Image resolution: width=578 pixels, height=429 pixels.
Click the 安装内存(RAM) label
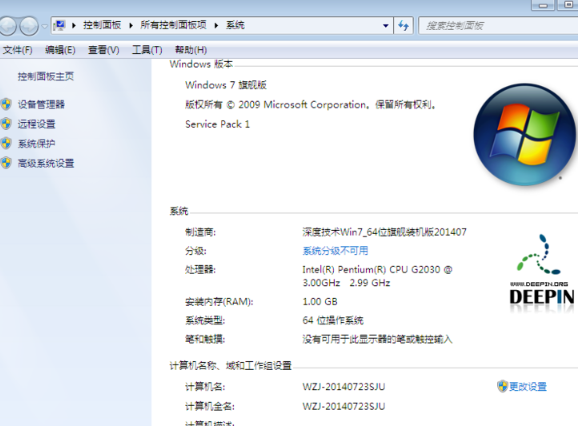point(219,302)
